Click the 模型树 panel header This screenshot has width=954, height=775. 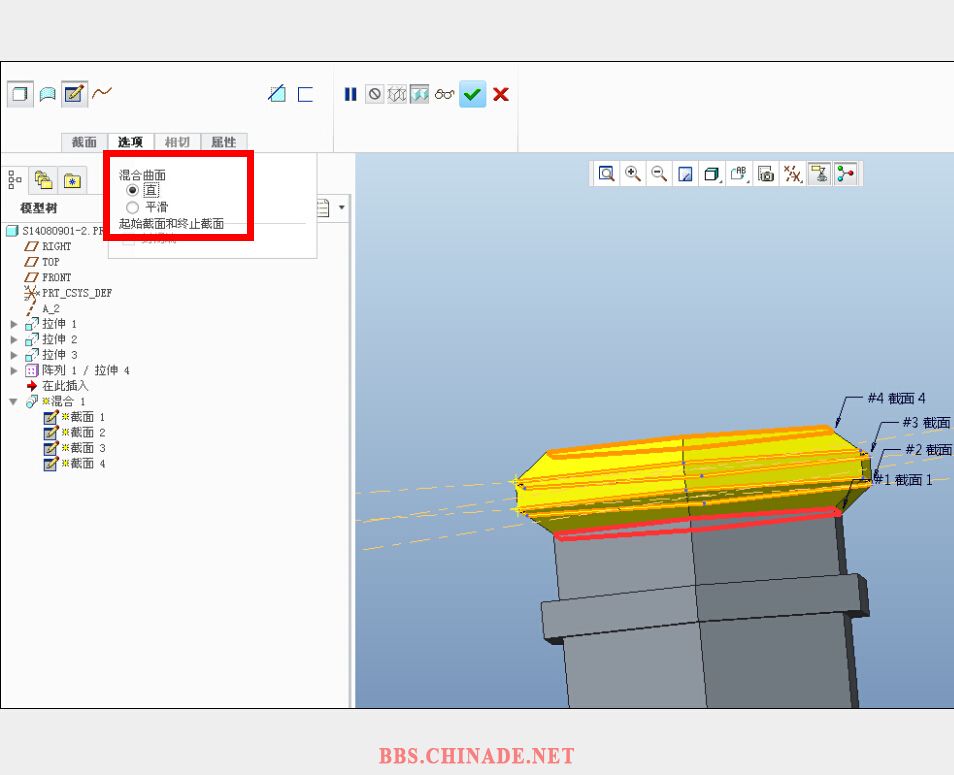tap(39, 208)
